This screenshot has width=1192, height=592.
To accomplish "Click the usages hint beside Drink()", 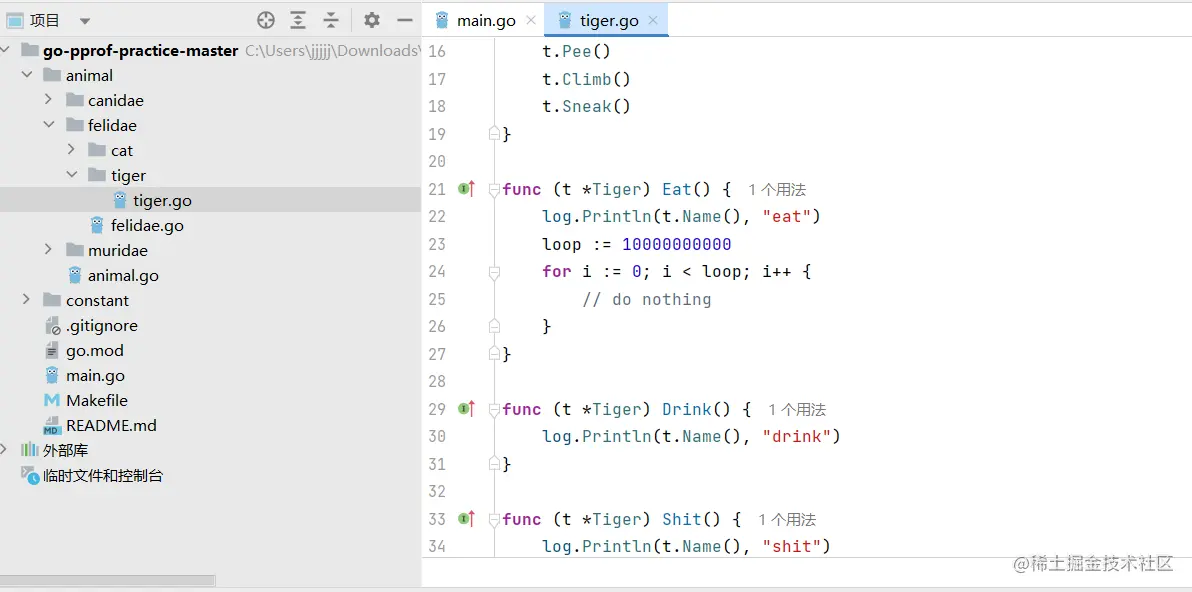I will coord(797,410).
